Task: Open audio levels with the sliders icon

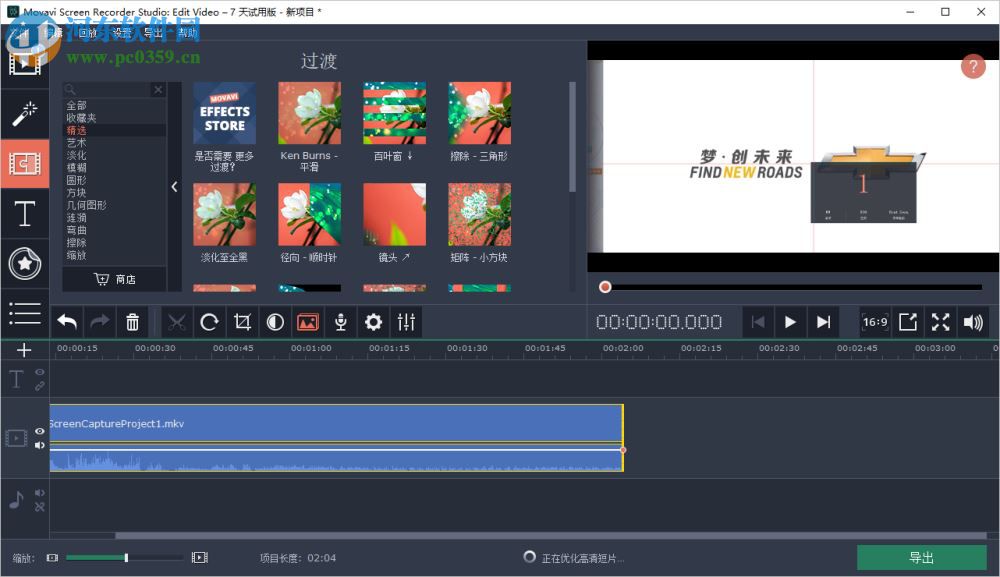Action: tap(406, 322)
